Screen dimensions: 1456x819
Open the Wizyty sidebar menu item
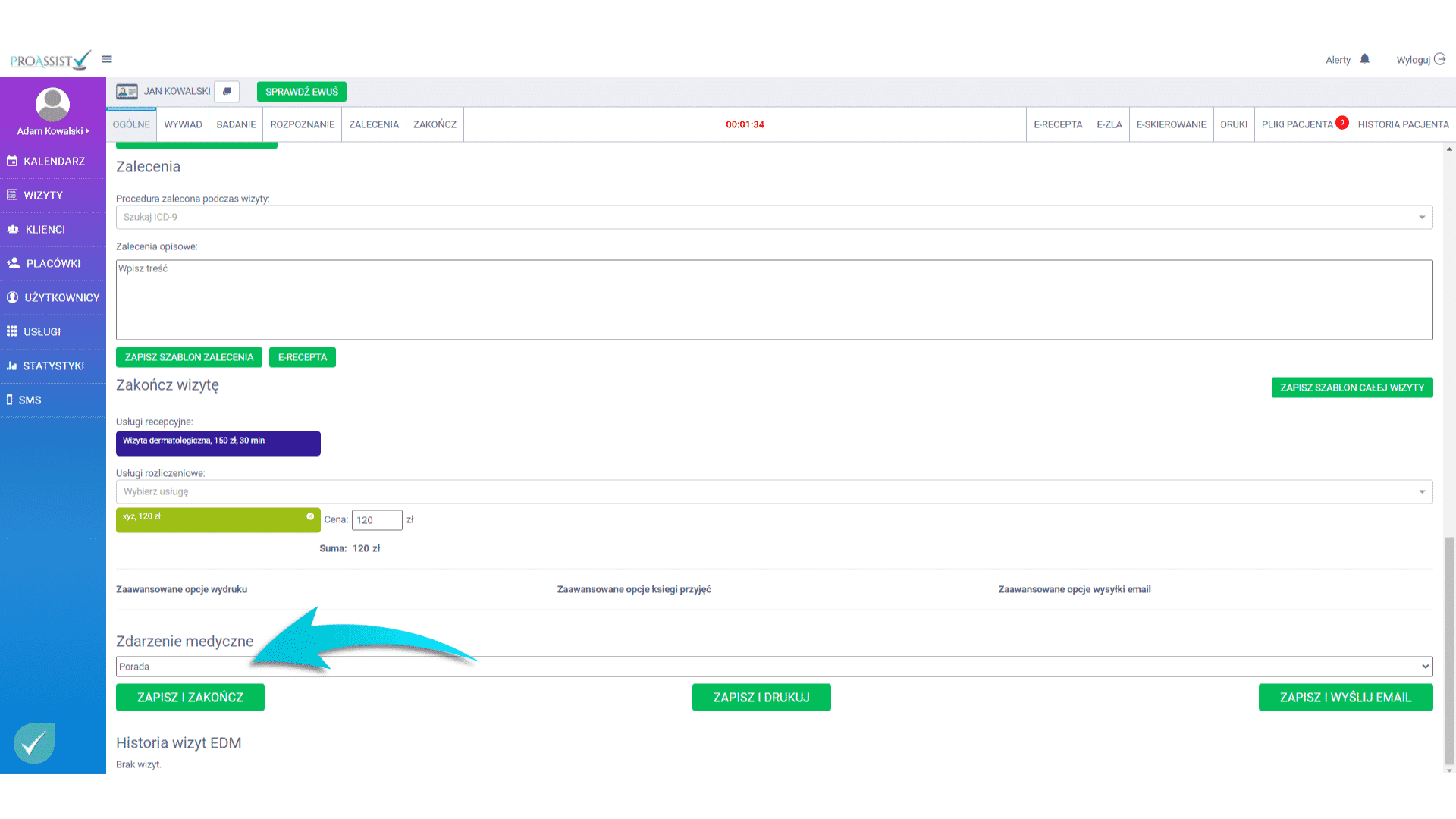[53, 196]
